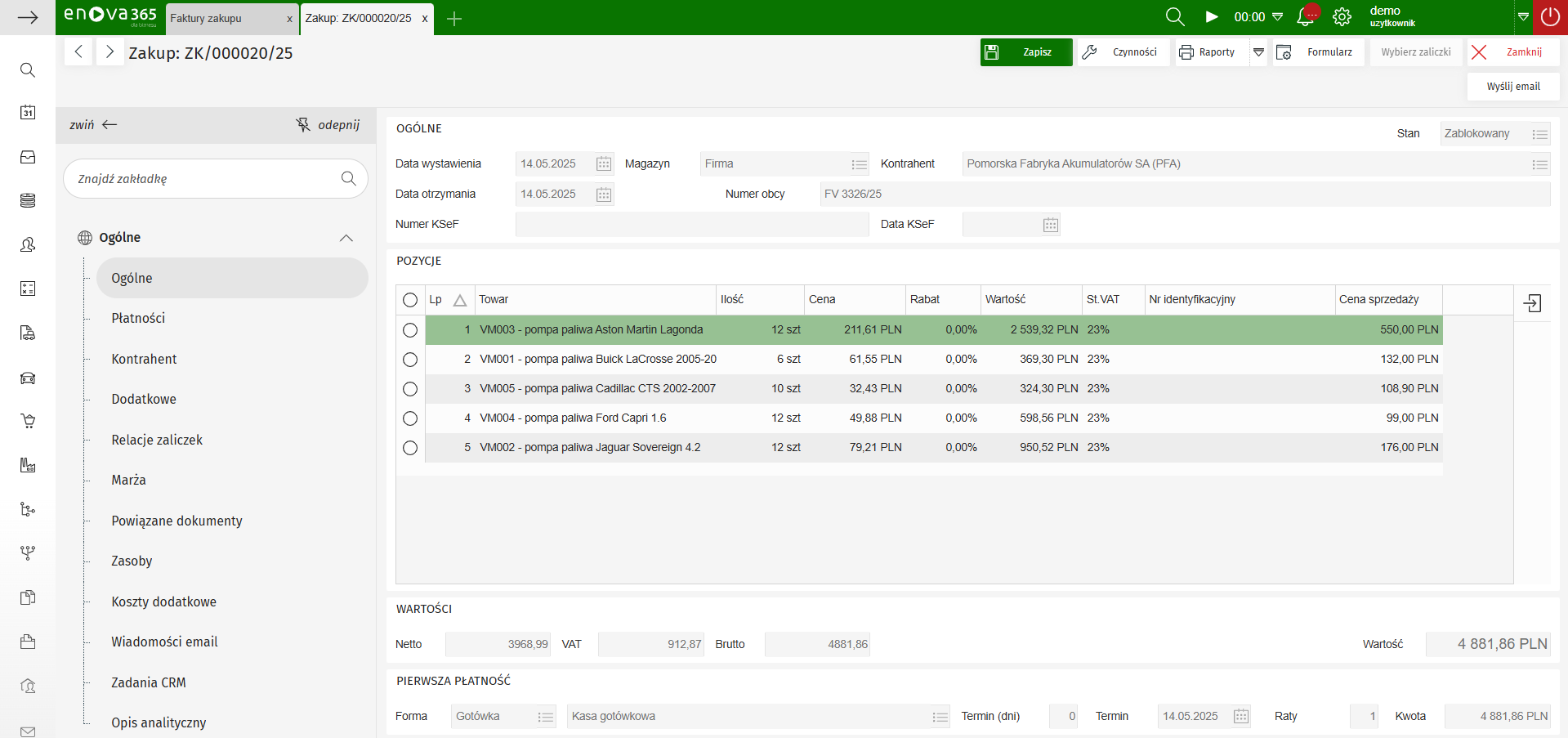1568x738 pixels.
Task: Click the Znajdź zakładkę search field
Action: pos(204,179)
